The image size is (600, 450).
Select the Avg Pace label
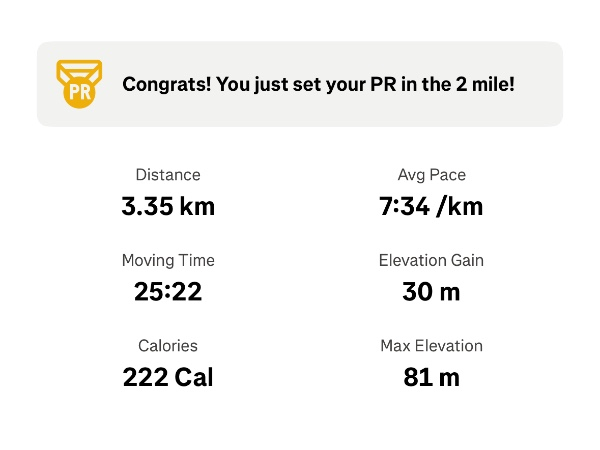[x=431, y=175]
